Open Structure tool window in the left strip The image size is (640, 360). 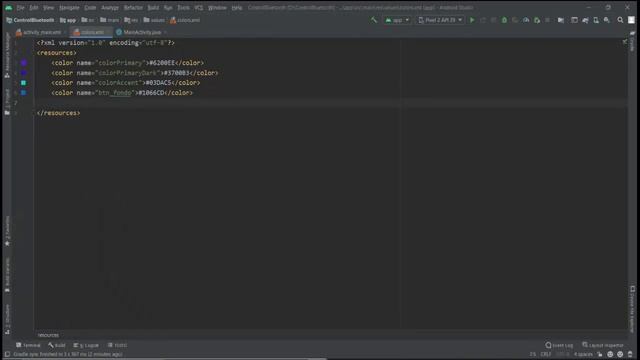pyautogui.click(x=7, y=319)
